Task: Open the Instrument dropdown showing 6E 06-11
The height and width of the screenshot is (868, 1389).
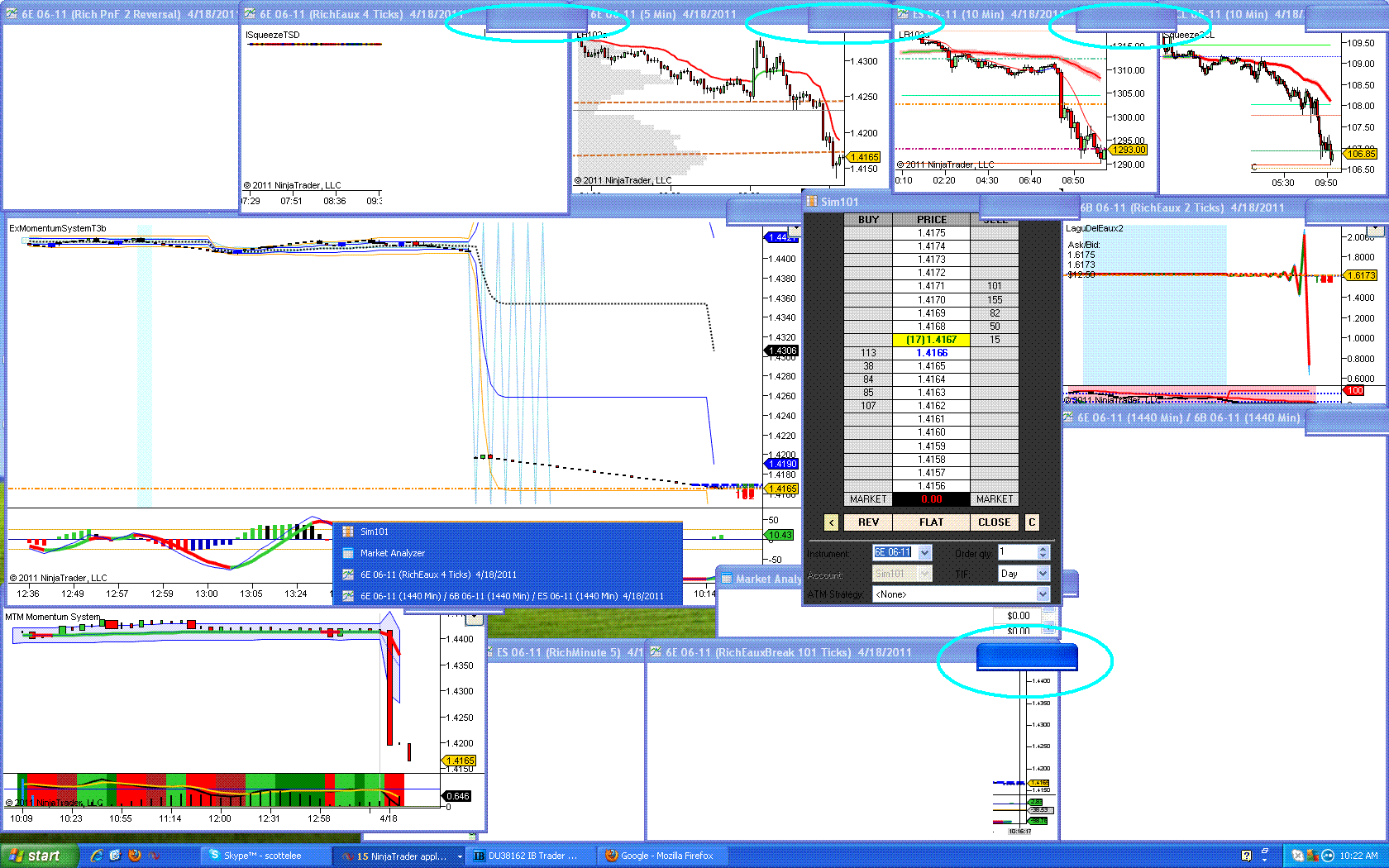Action: click(925, 552)
